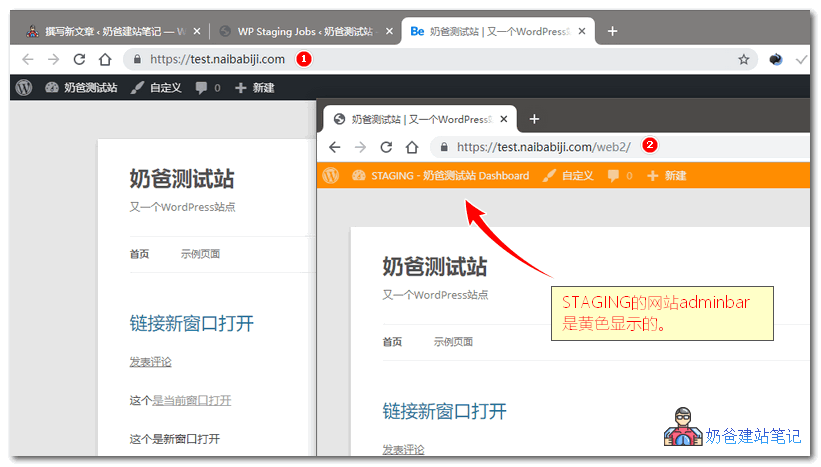Follow the 是当前窗口打开 link

[191, 401]
